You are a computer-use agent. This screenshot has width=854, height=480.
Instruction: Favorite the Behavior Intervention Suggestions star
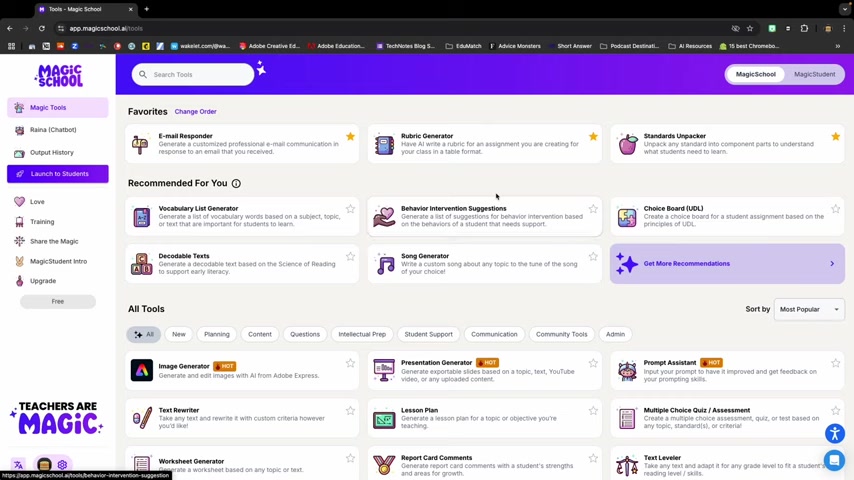(593, 209)
